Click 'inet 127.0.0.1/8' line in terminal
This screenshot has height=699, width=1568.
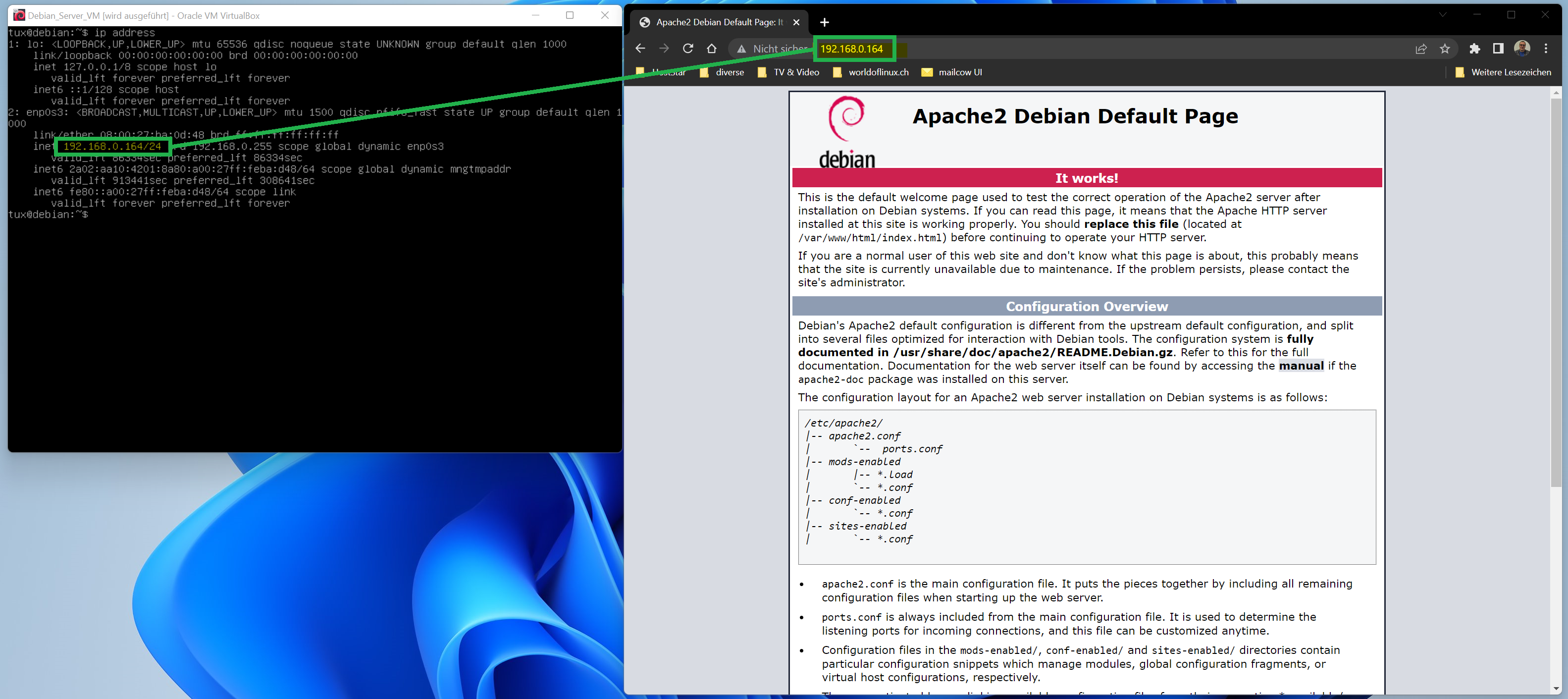point(124,67)
